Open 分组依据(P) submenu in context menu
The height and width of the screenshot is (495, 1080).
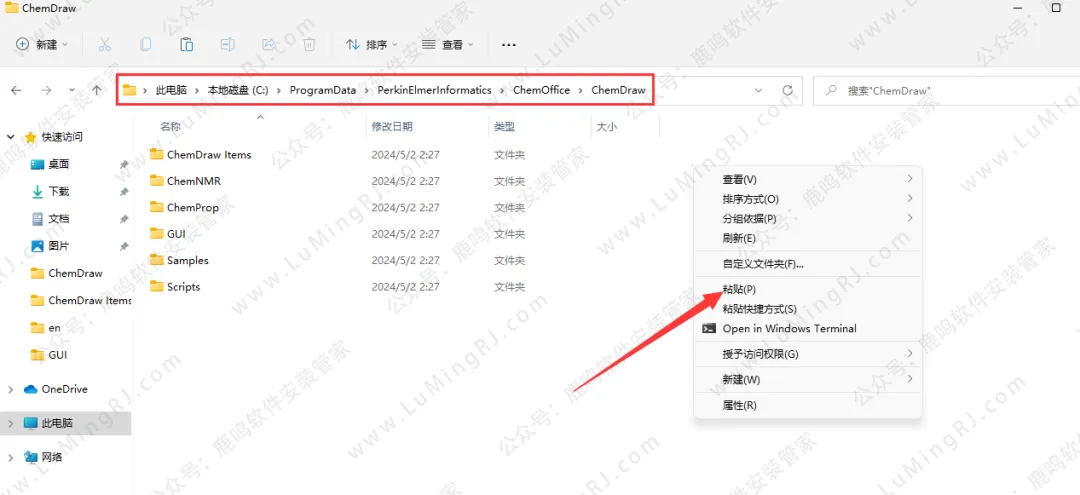pos(807,219)
